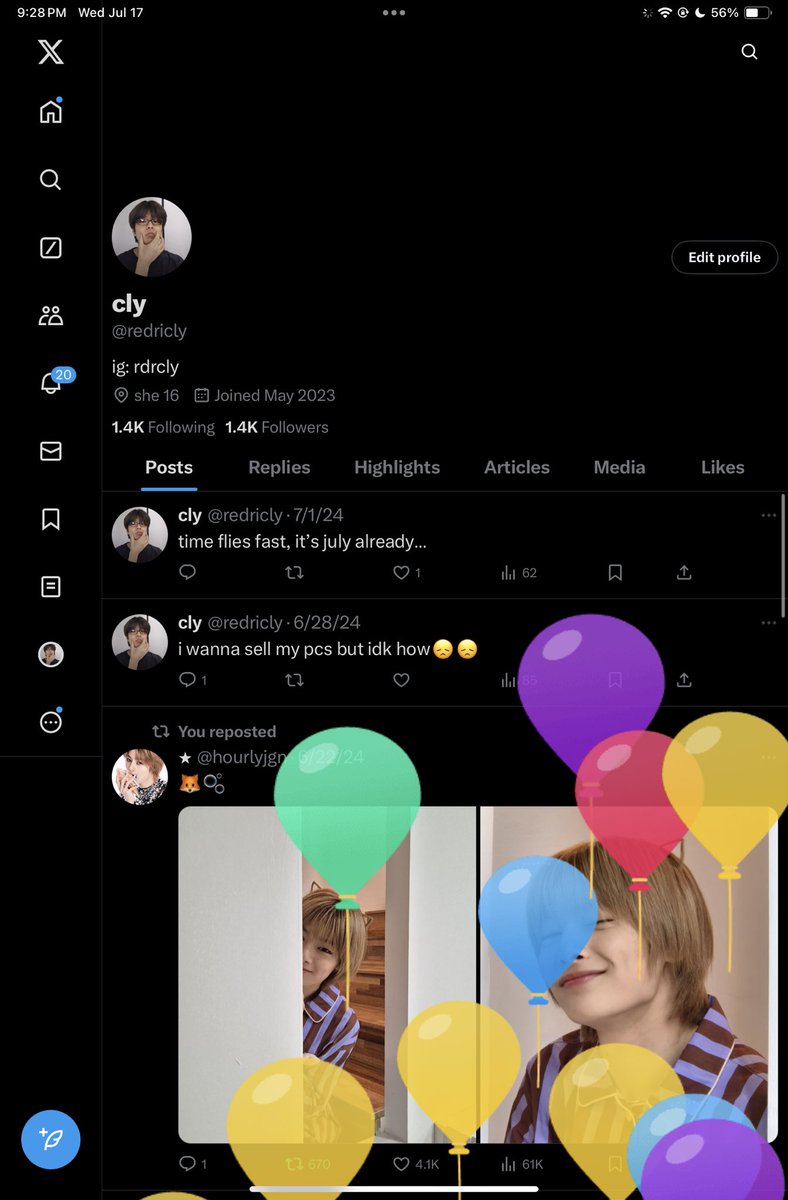Reply to the 'sell my pcs' post
The width and height of the screenshot is (788, 1200).
click(x=192, y=680)
